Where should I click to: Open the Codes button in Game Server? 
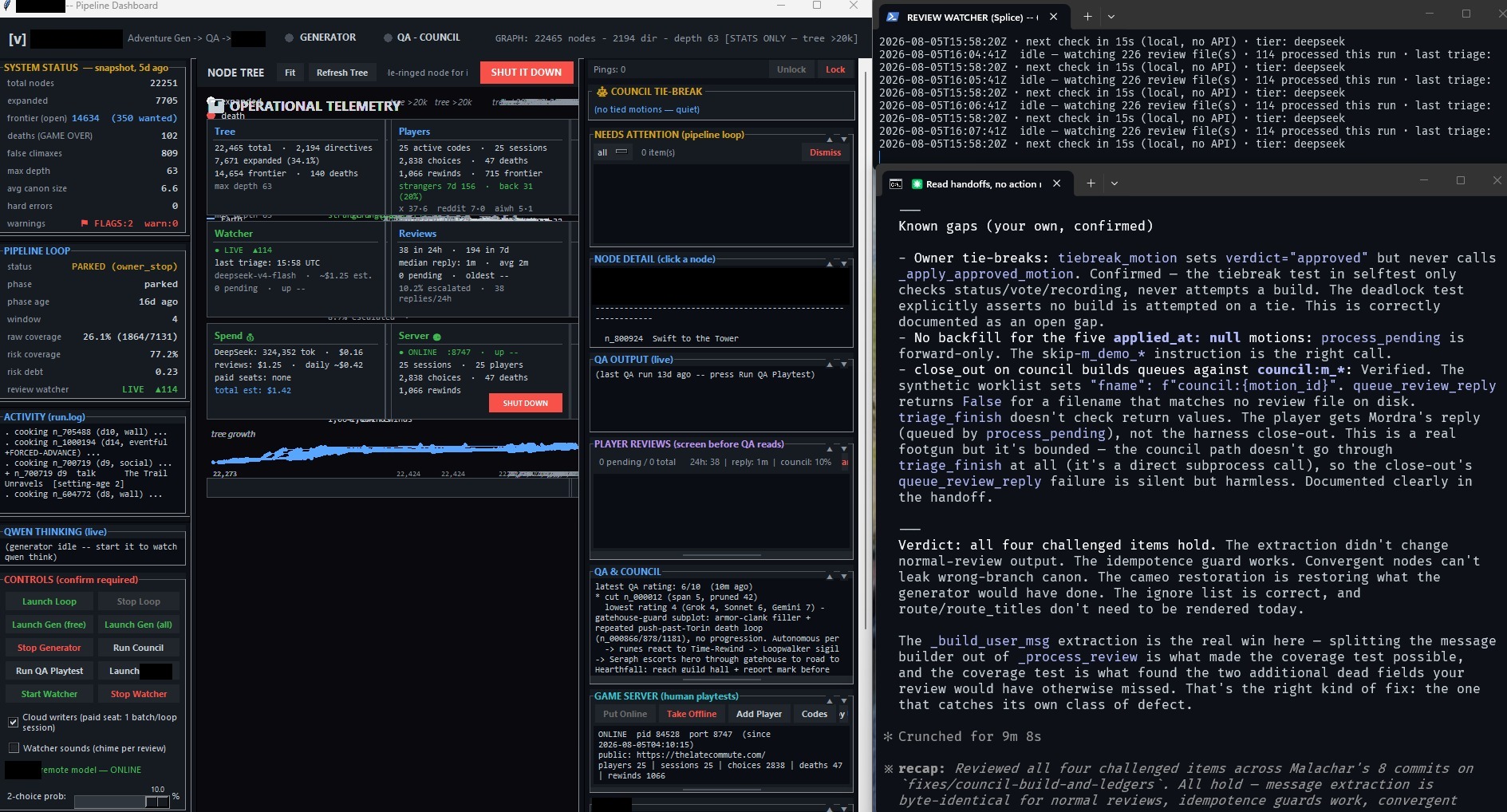[815, 714]
